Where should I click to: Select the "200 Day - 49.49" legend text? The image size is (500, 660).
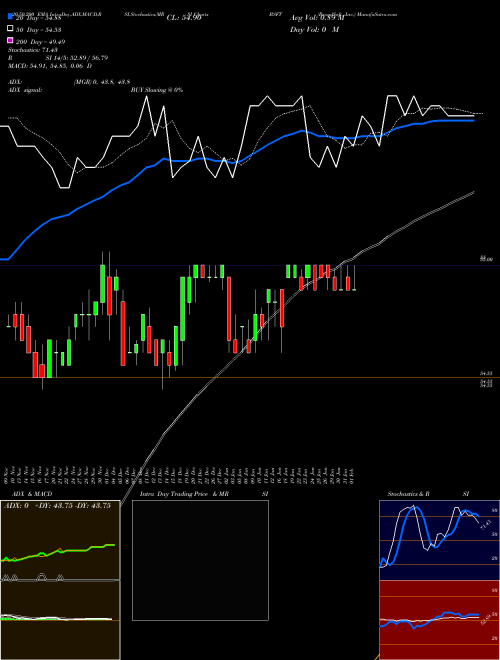coord(40,42)
